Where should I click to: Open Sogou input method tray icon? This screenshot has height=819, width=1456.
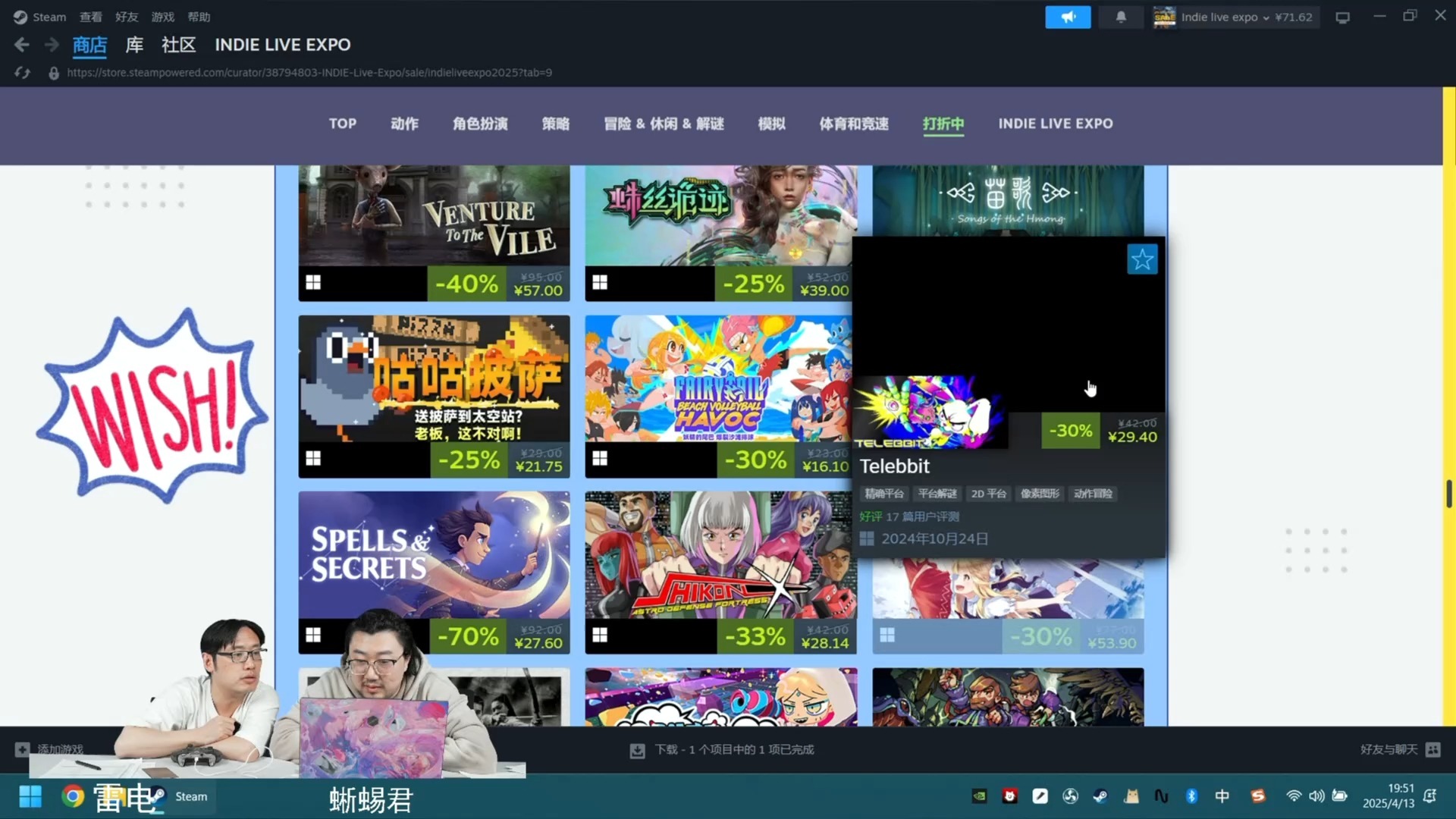(x=1258, y=796)
